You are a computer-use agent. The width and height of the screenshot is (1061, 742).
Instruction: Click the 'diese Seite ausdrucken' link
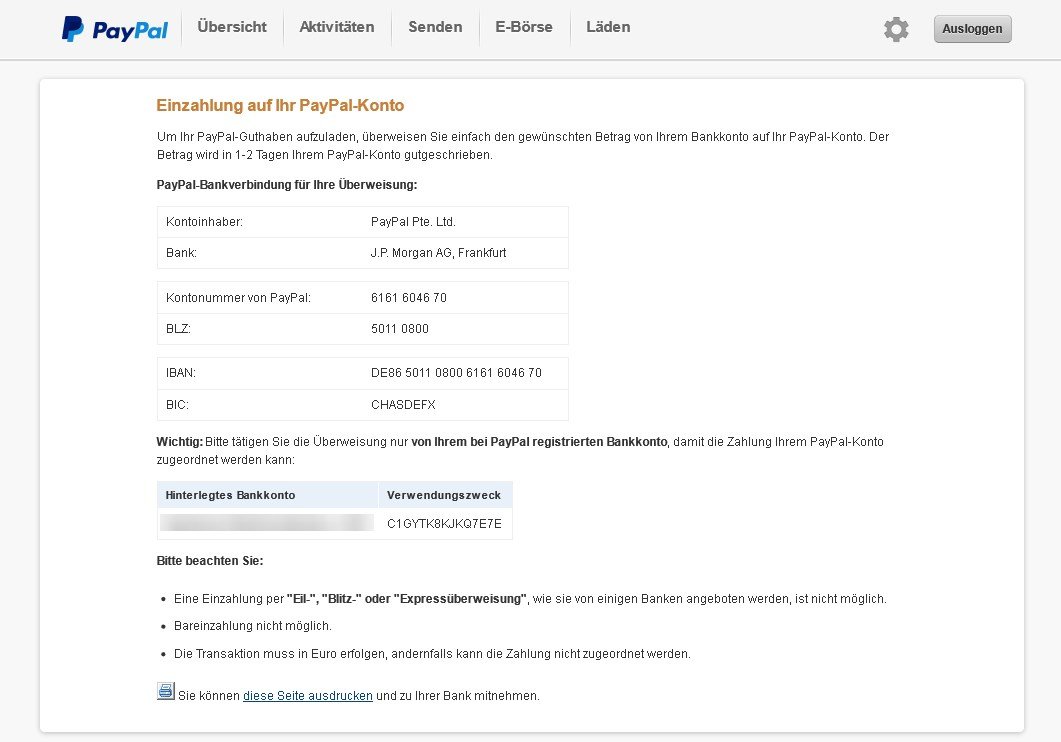(x=308, y=696)
